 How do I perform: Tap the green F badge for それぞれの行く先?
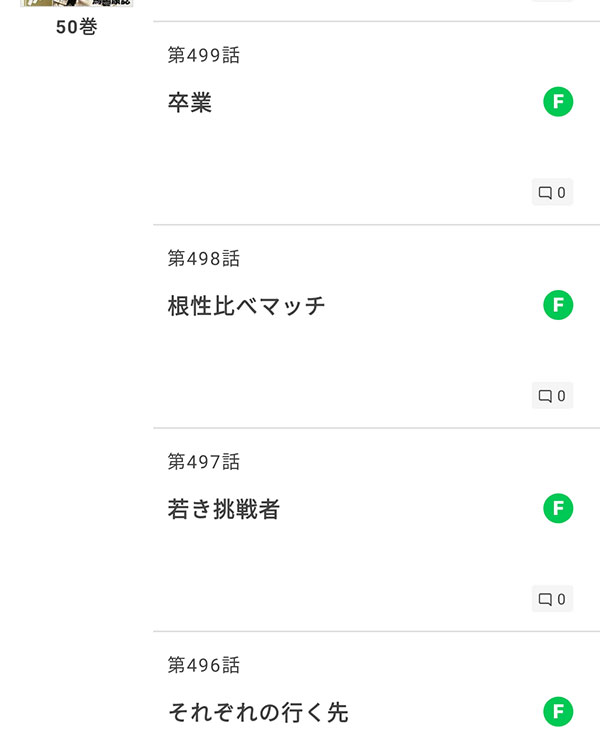[x=558, y=711]
